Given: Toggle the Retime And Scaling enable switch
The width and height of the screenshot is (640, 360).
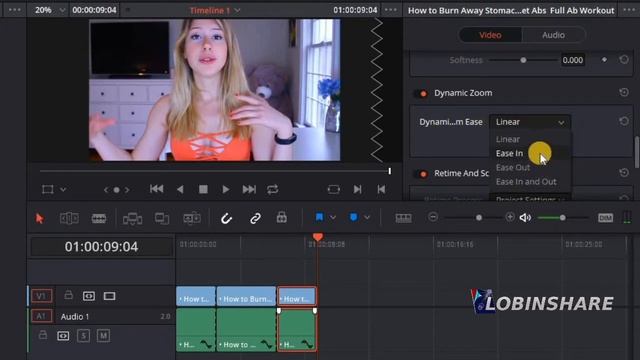Looking at the screenshot, I should (421, 174).
